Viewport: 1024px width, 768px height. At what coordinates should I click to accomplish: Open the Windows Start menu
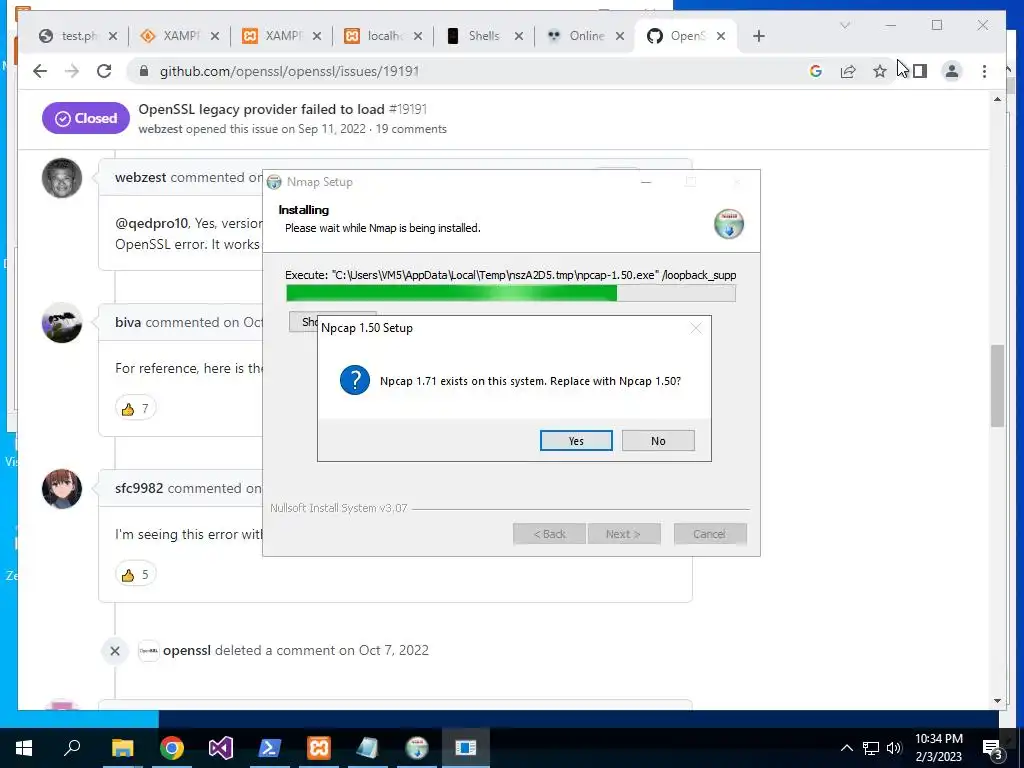24,748
